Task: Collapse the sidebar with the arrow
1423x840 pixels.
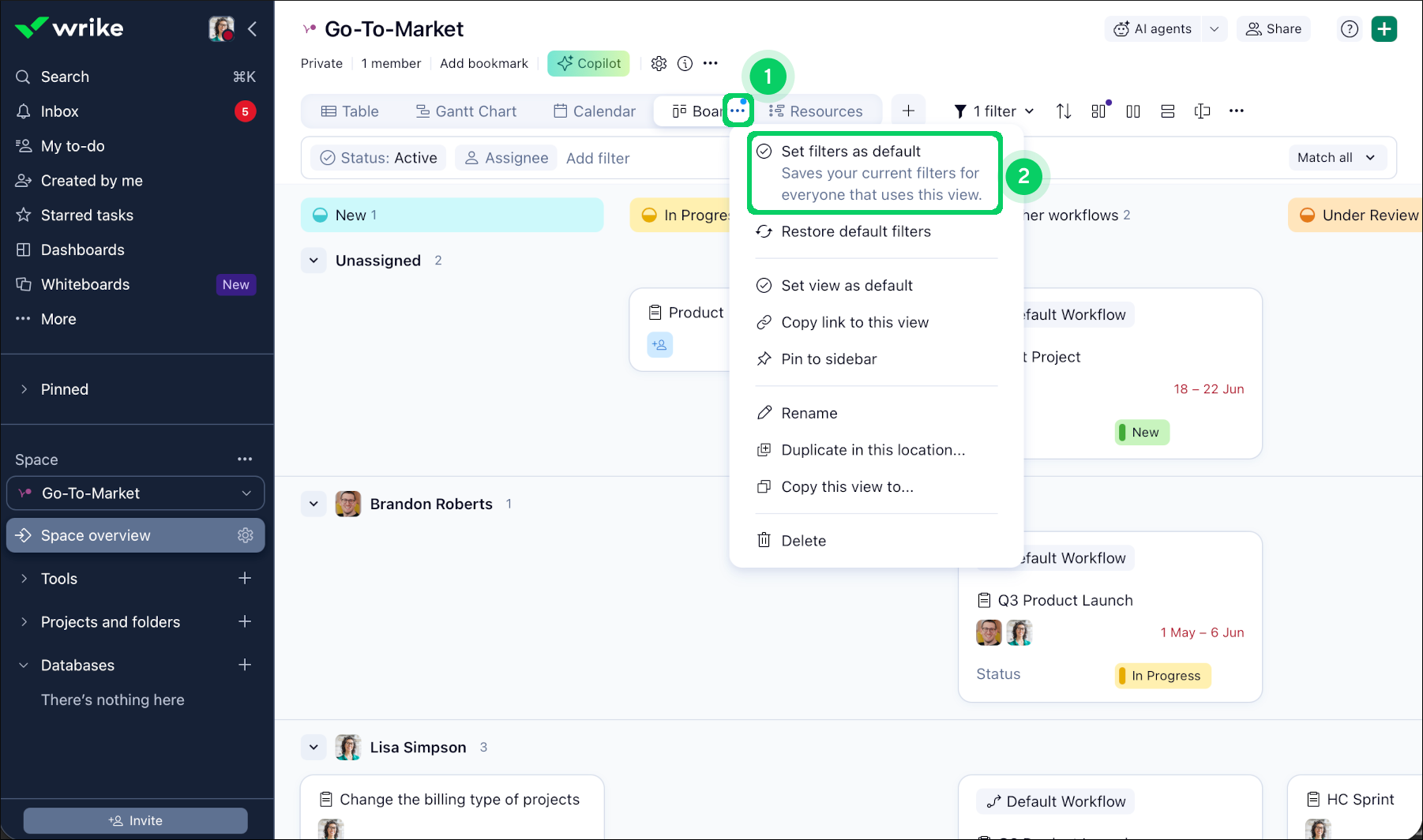Action: pos(253,29)
